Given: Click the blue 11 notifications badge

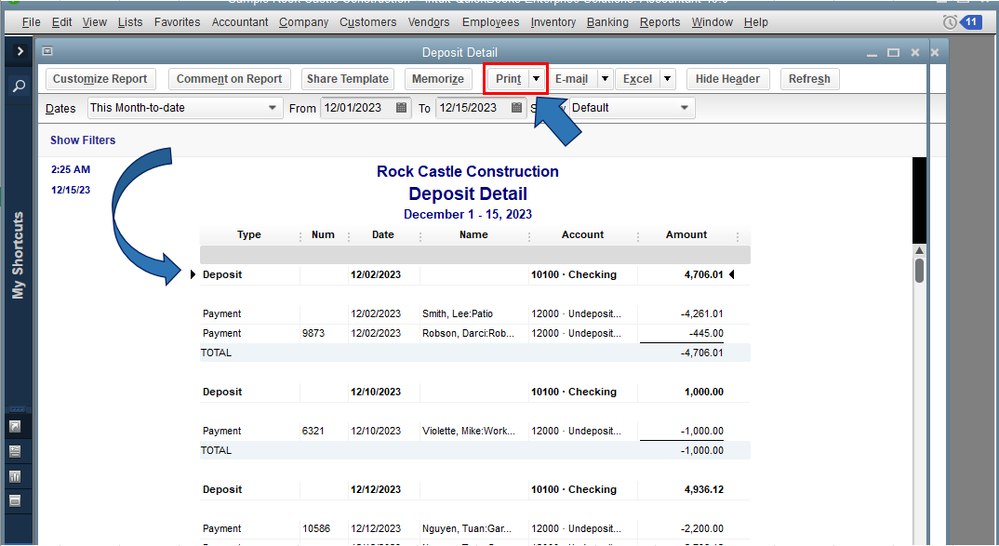Looking at the screenshot, I should click(971, 22).
